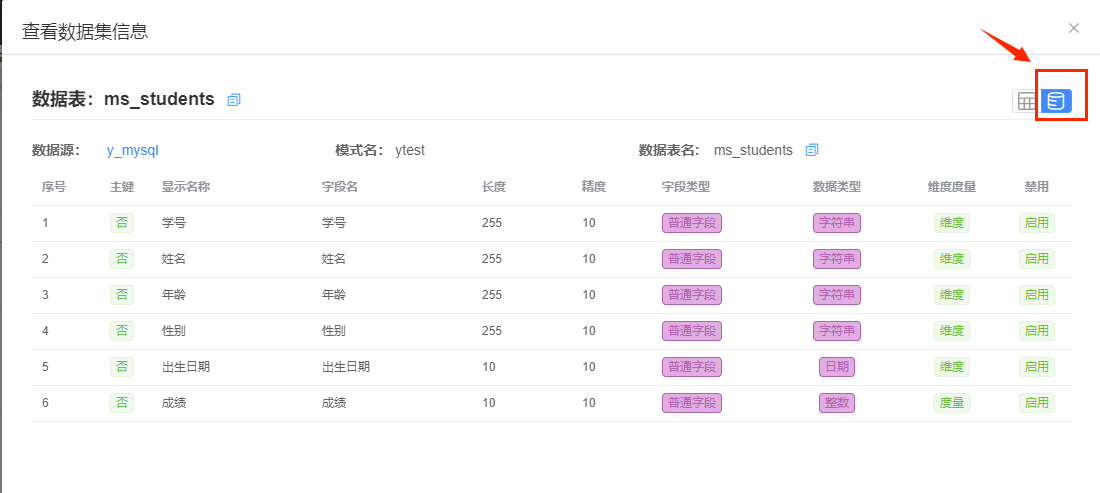Screen dimensions: 1100x493
Task: Click the 显示名称 column header
Action: click(186, 187)
